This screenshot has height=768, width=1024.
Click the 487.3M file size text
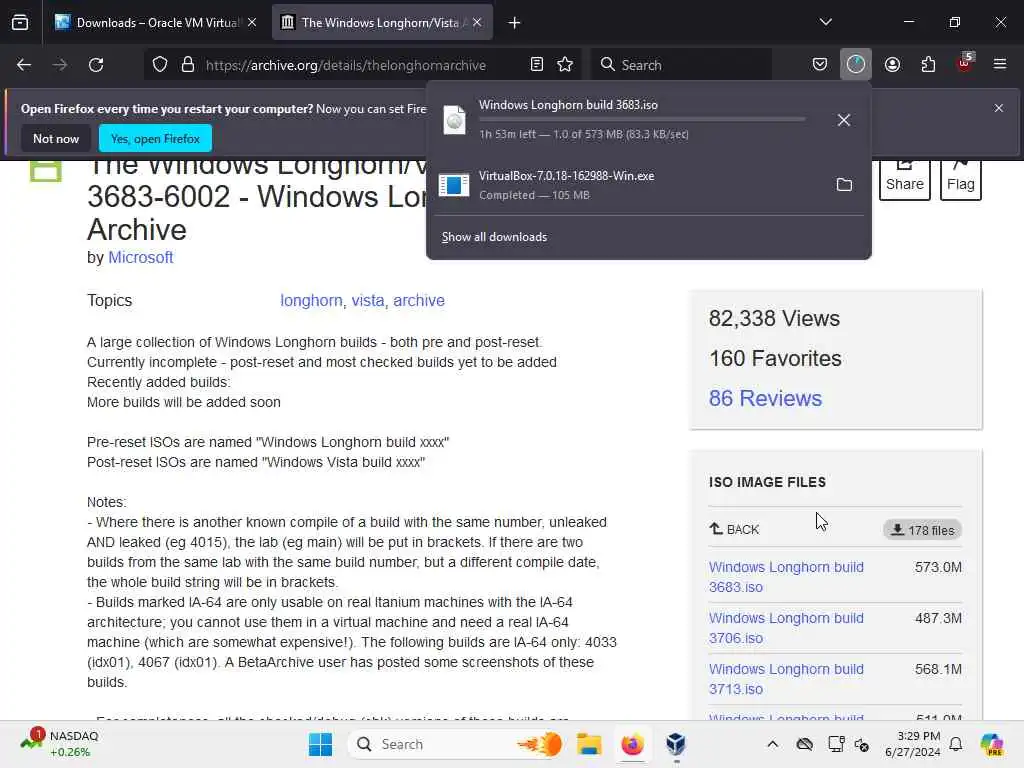(938, 618)
